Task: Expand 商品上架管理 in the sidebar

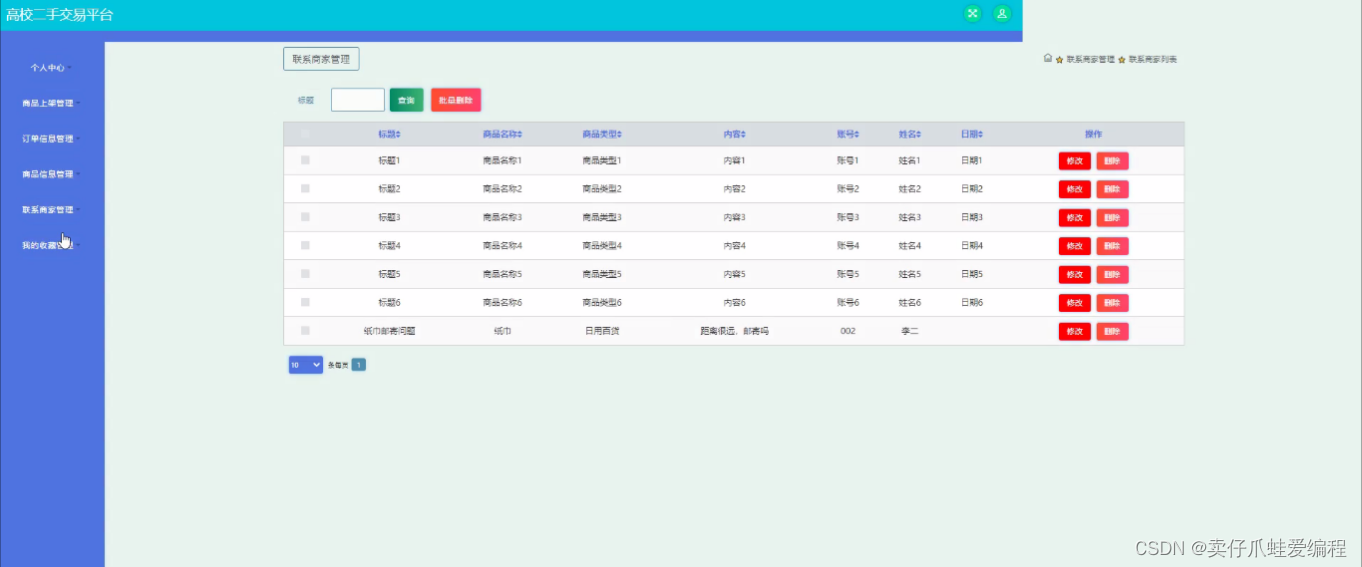Action: [48, 103]
